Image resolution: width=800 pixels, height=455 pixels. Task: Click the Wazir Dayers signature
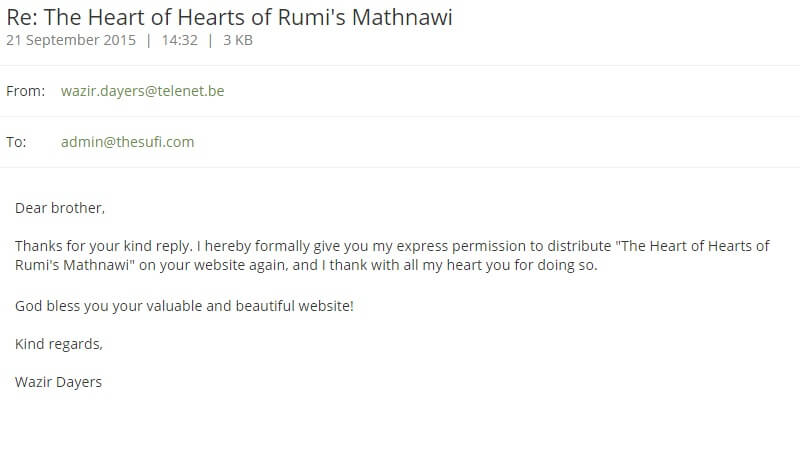pos(58,382)
